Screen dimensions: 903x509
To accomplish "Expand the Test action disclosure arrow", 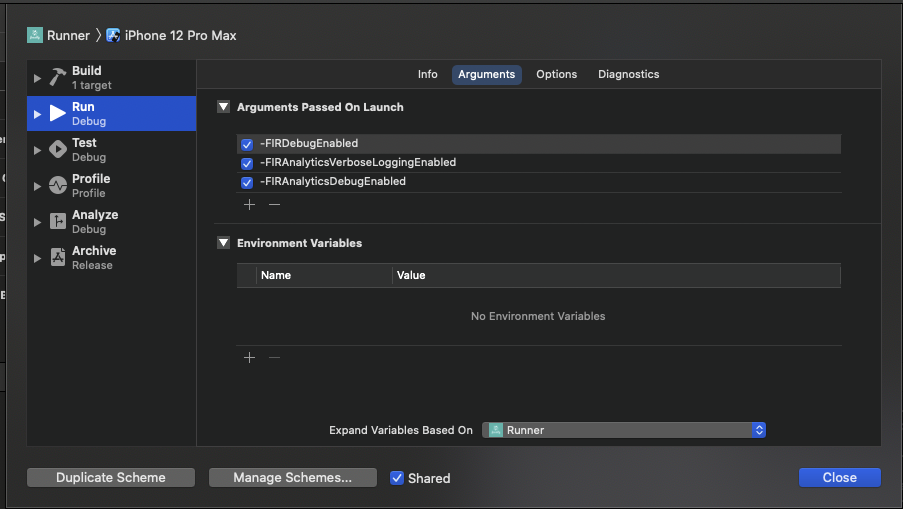I will click(37, 150).
